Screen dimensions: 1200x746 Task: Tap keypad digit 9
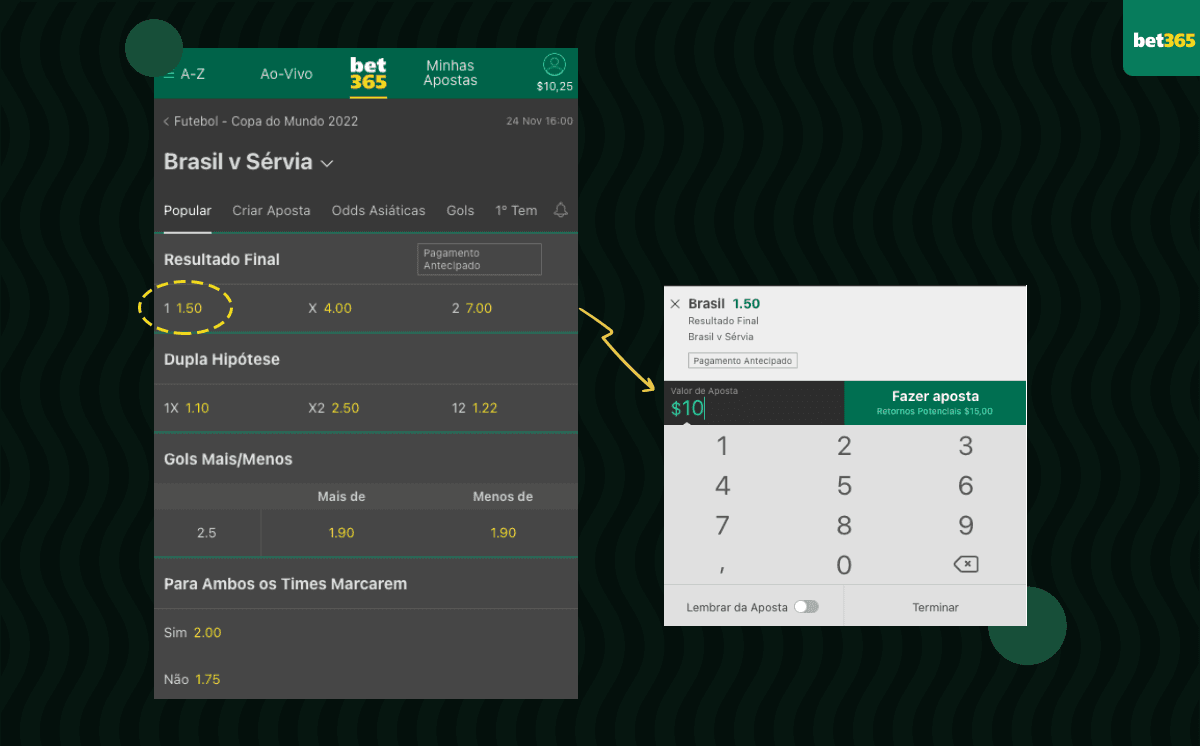coord(965,525)
